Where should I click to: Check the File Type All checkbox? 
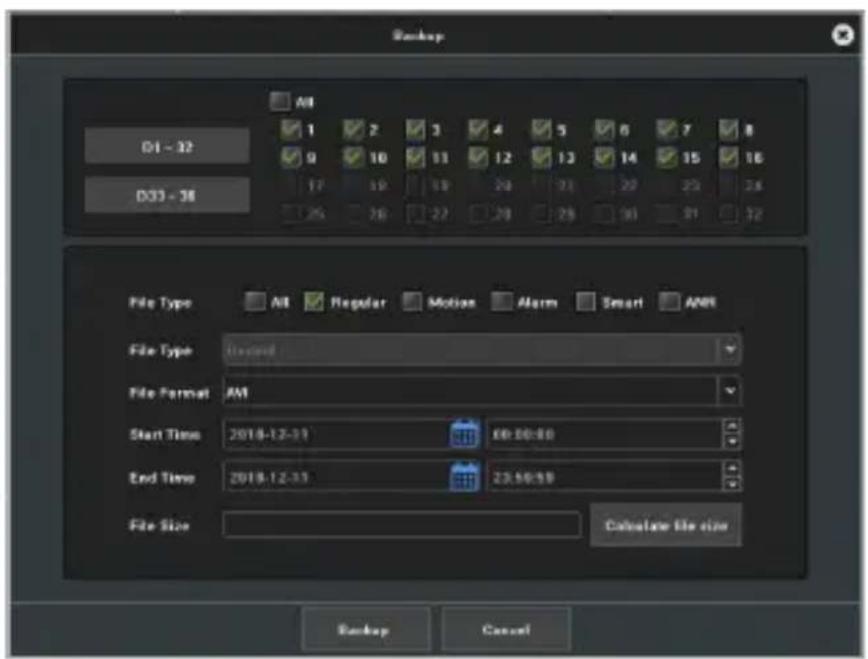[255, 302]
